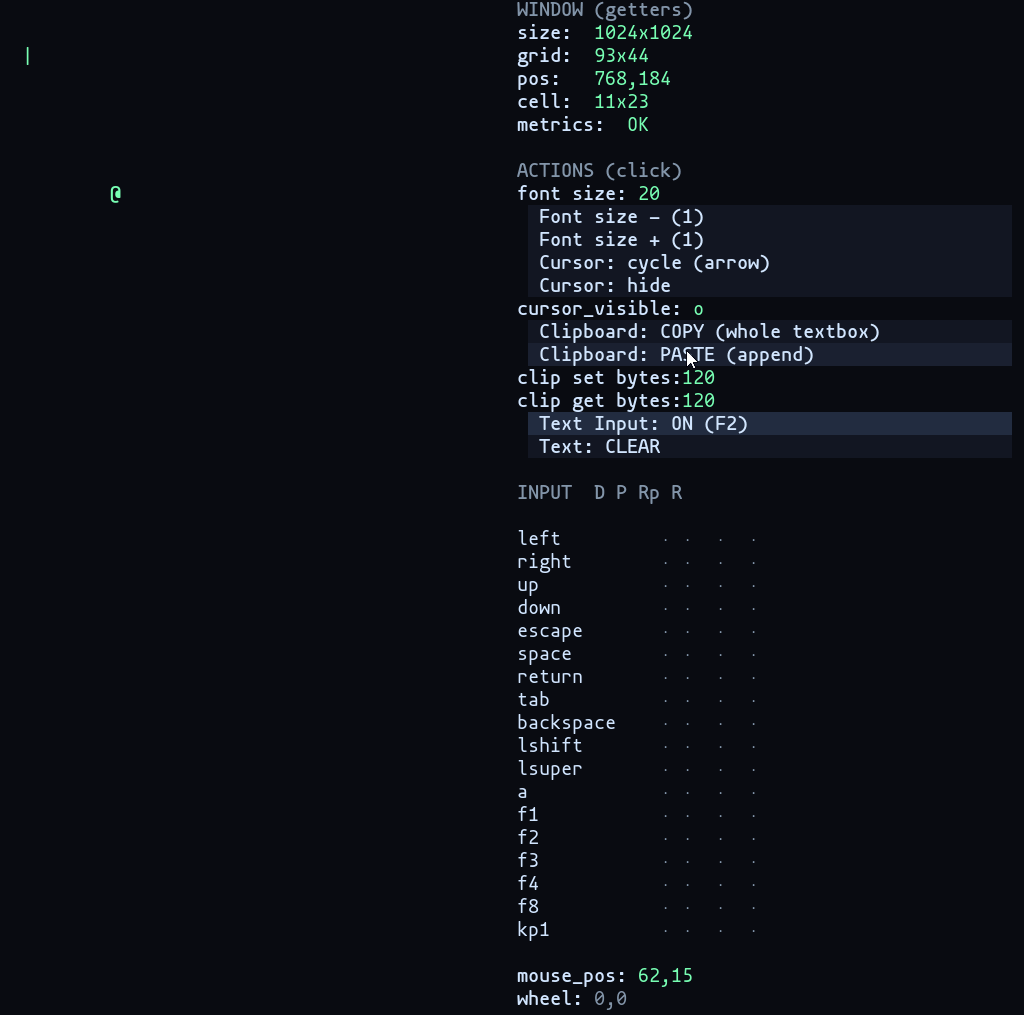1024x1015 pixels.
Task: Click the 'space' input row
Action: tap(637, 654)
